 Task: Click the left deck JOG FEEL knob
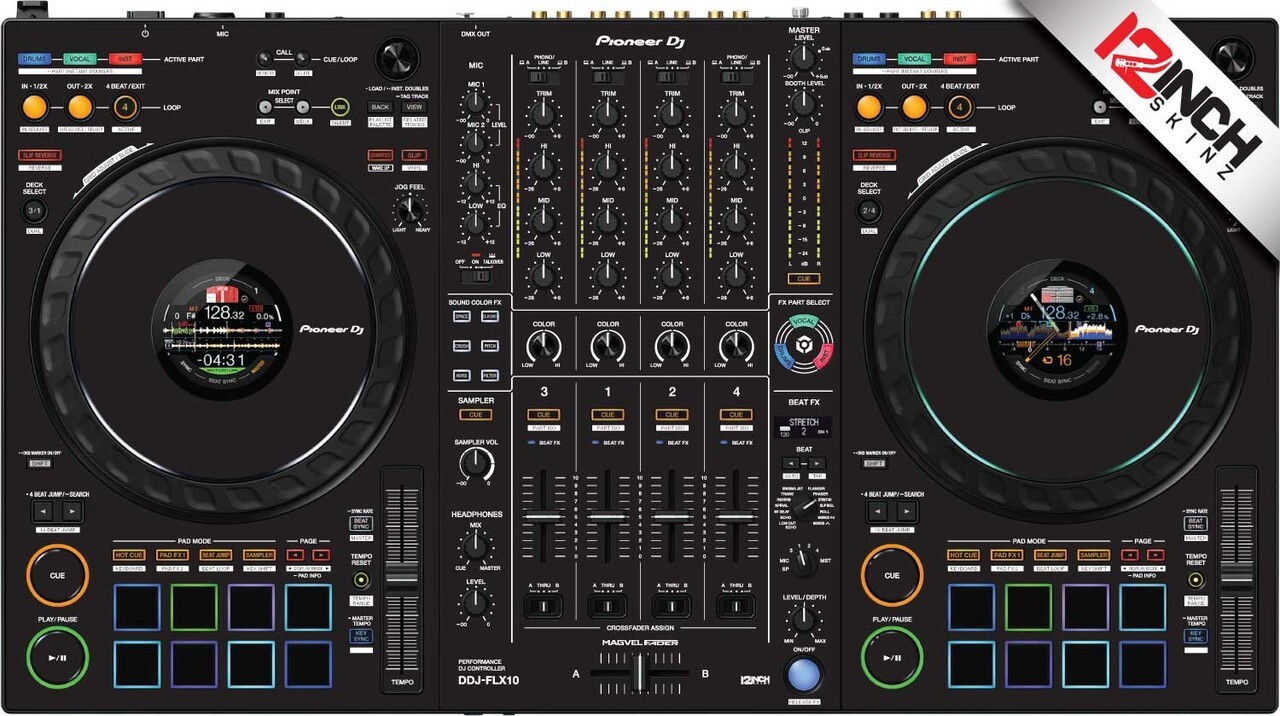click(408, 210)
